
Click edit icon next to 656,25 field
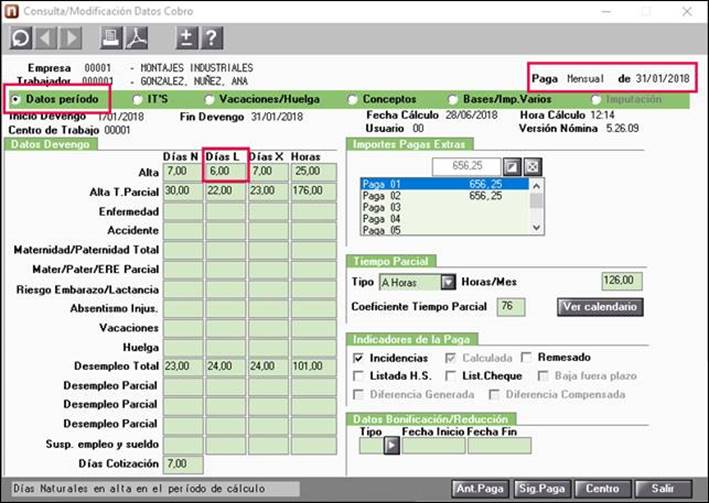click(512, 167)
